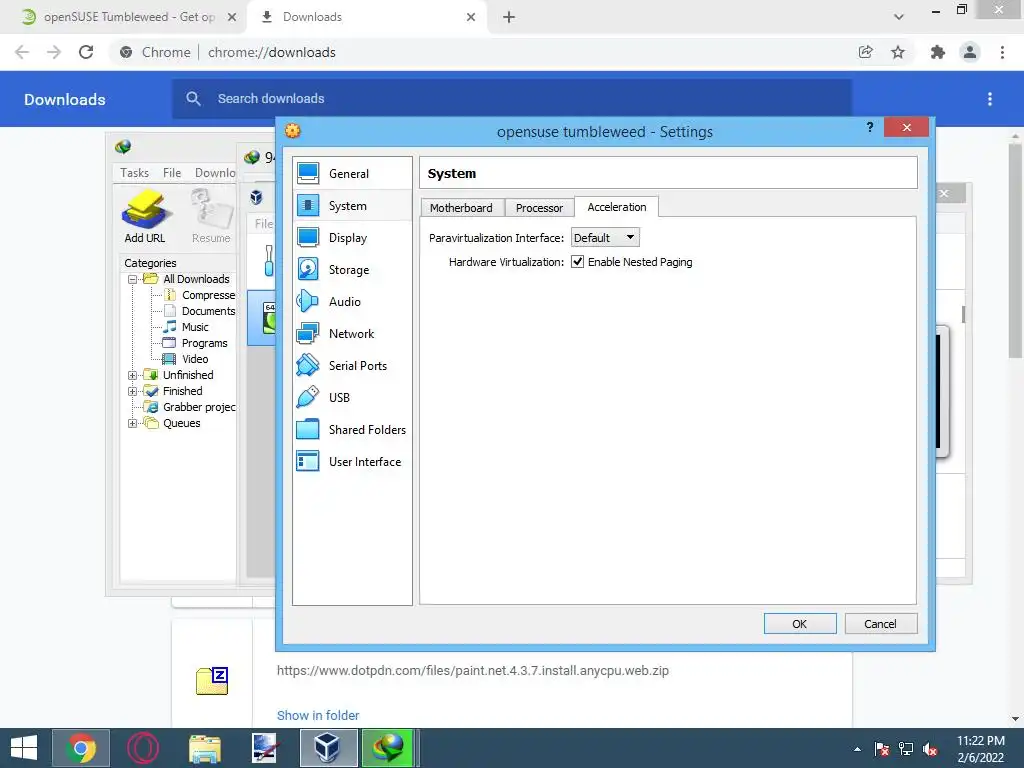1024x768 pixels.
Task: Click Show in folder link
Action: click(x=318, y=715)
